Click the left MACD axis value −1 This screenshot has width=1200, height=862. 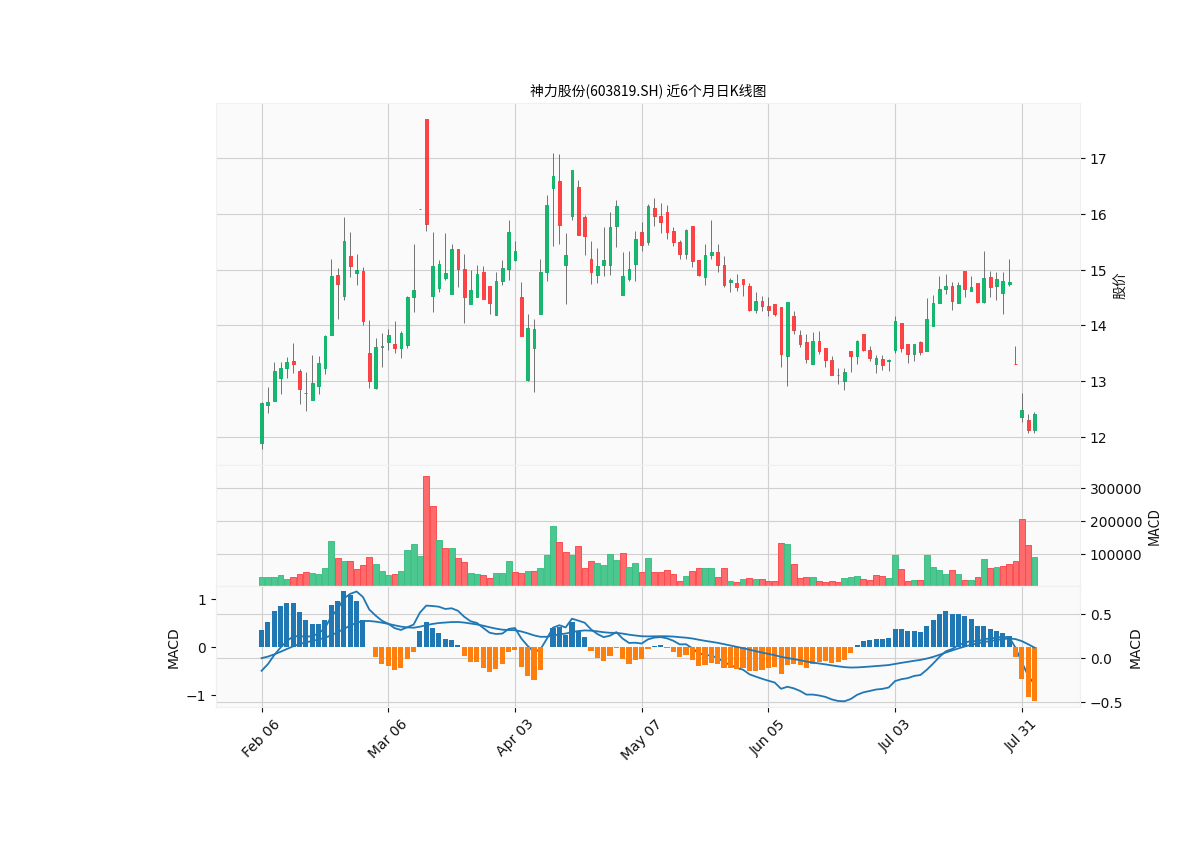(197, 696)
